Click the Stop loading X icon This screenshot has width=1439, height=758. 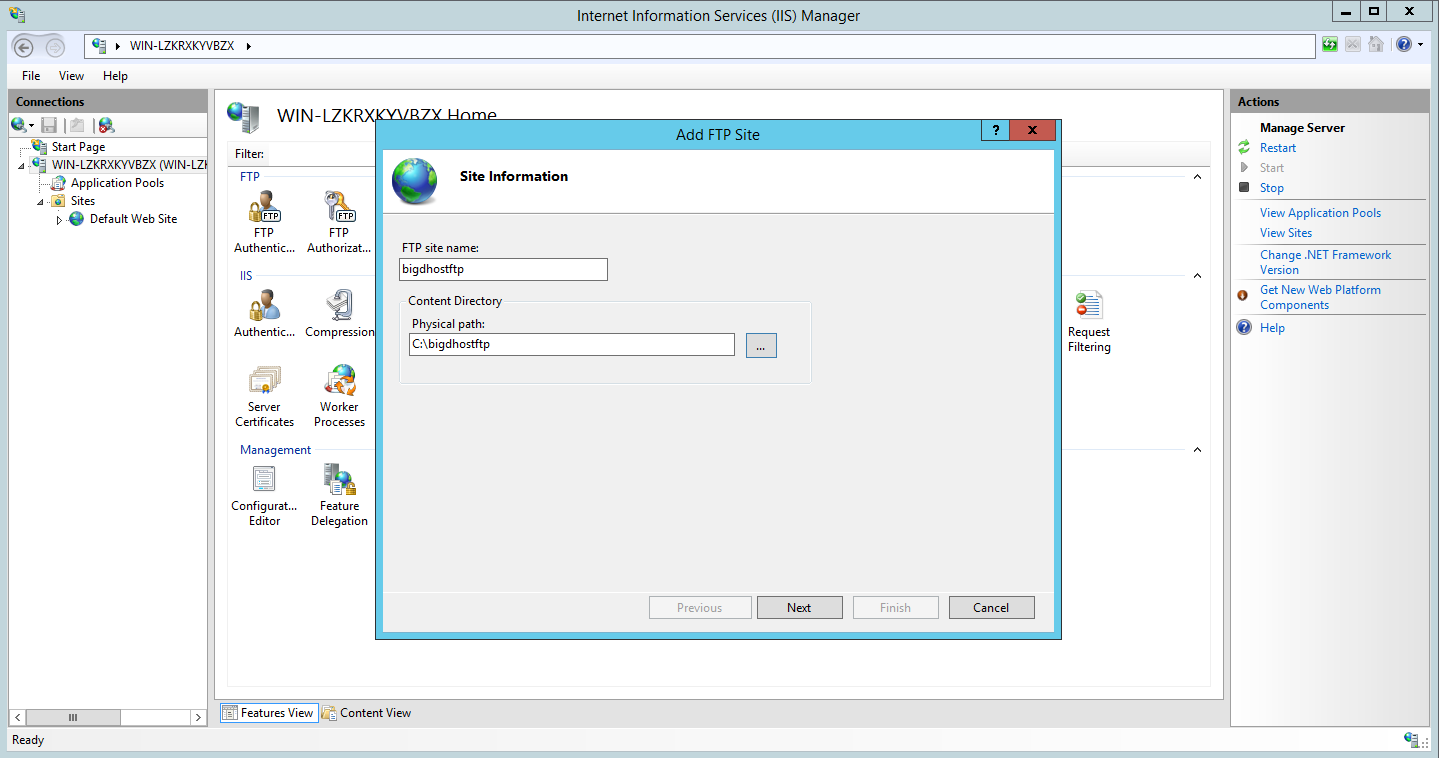[1353, 45]
